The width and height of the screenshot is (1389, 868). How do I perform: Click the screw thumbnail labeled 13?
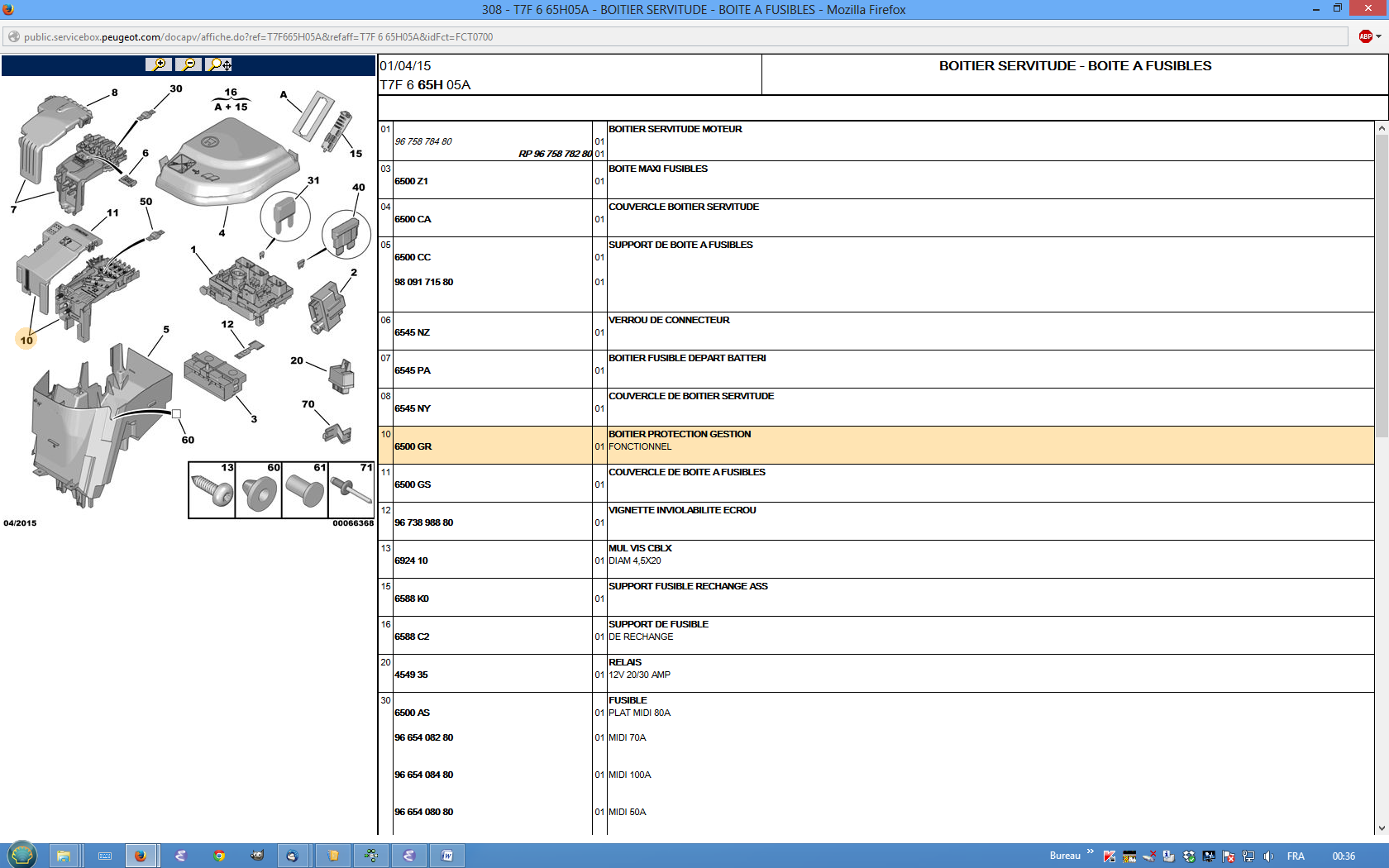click(x=212, y=491)
